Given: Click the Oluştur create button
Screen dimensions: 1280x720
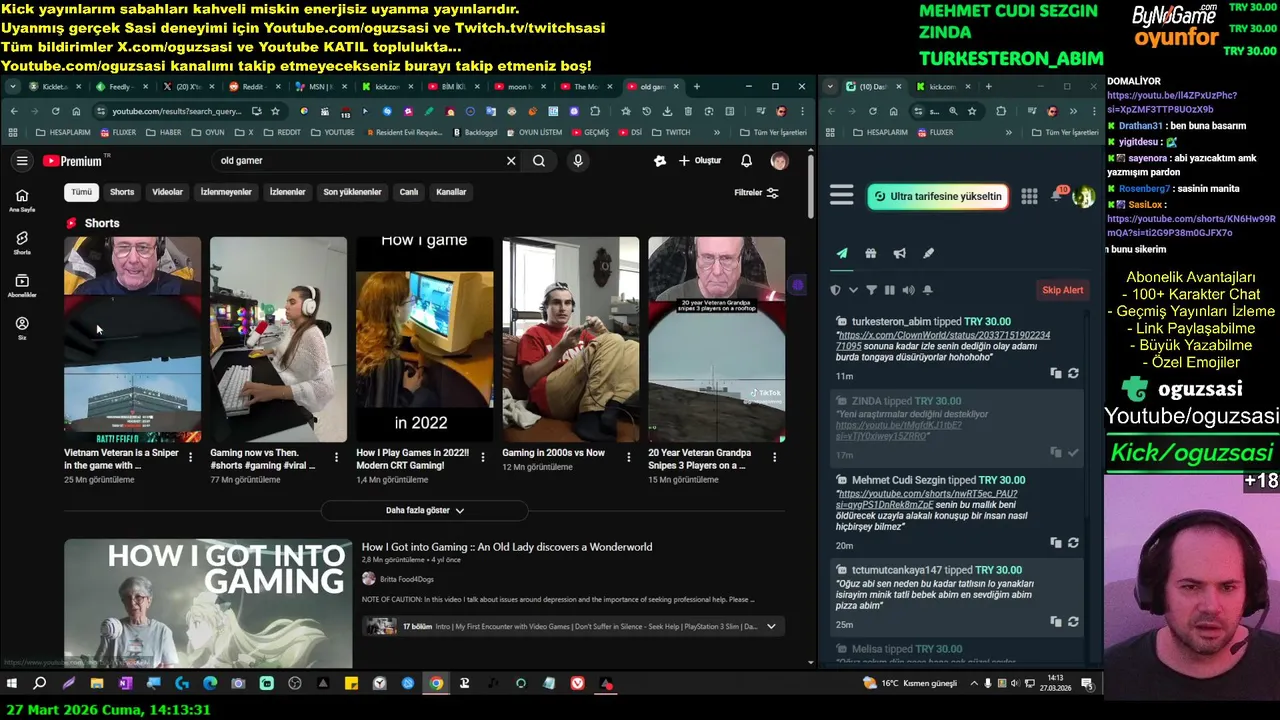Looking at the screenshot, I should click(700, 161).
